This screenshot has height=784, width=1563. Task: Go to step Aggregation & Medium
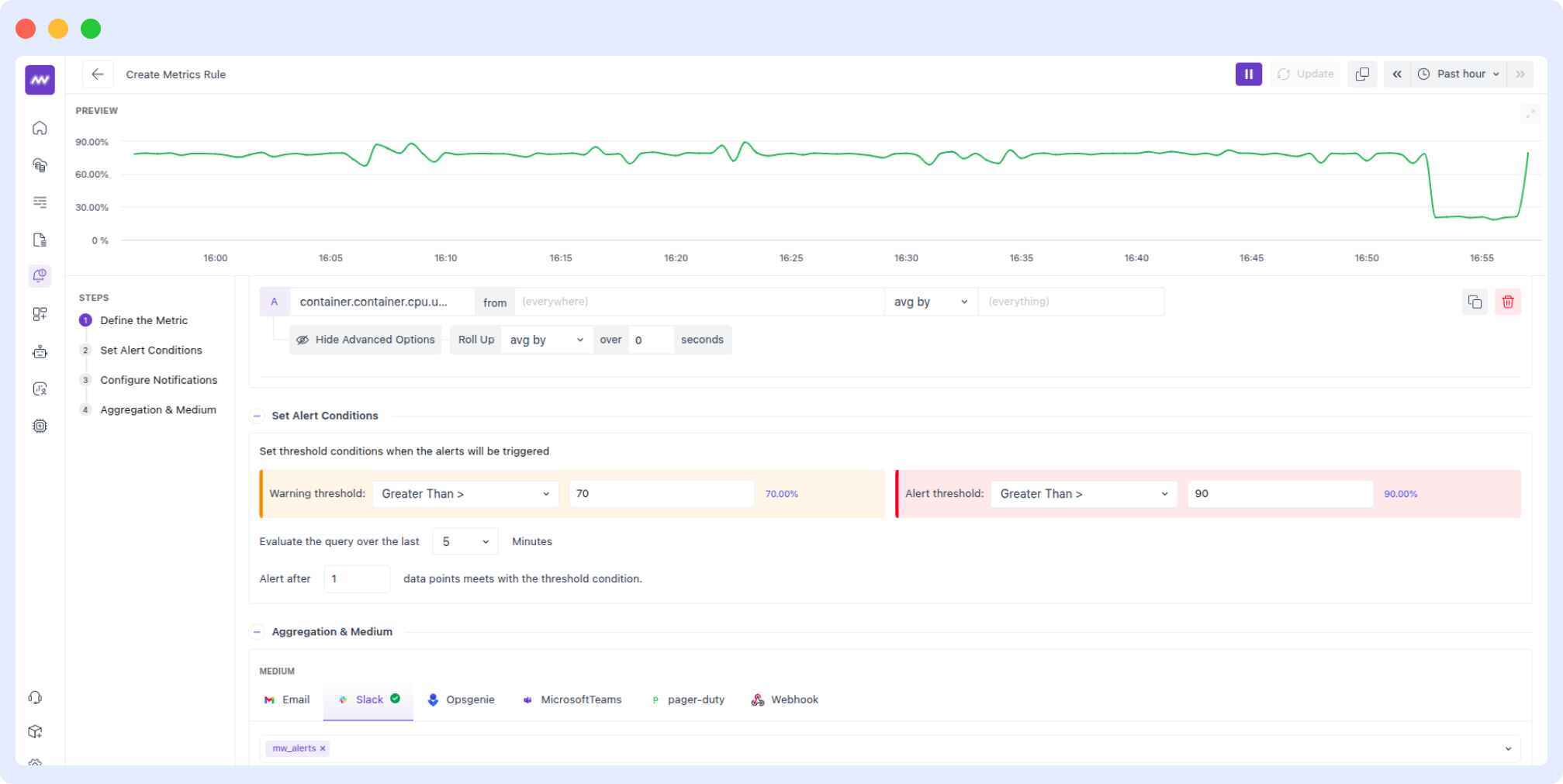(x=157, y=409)
